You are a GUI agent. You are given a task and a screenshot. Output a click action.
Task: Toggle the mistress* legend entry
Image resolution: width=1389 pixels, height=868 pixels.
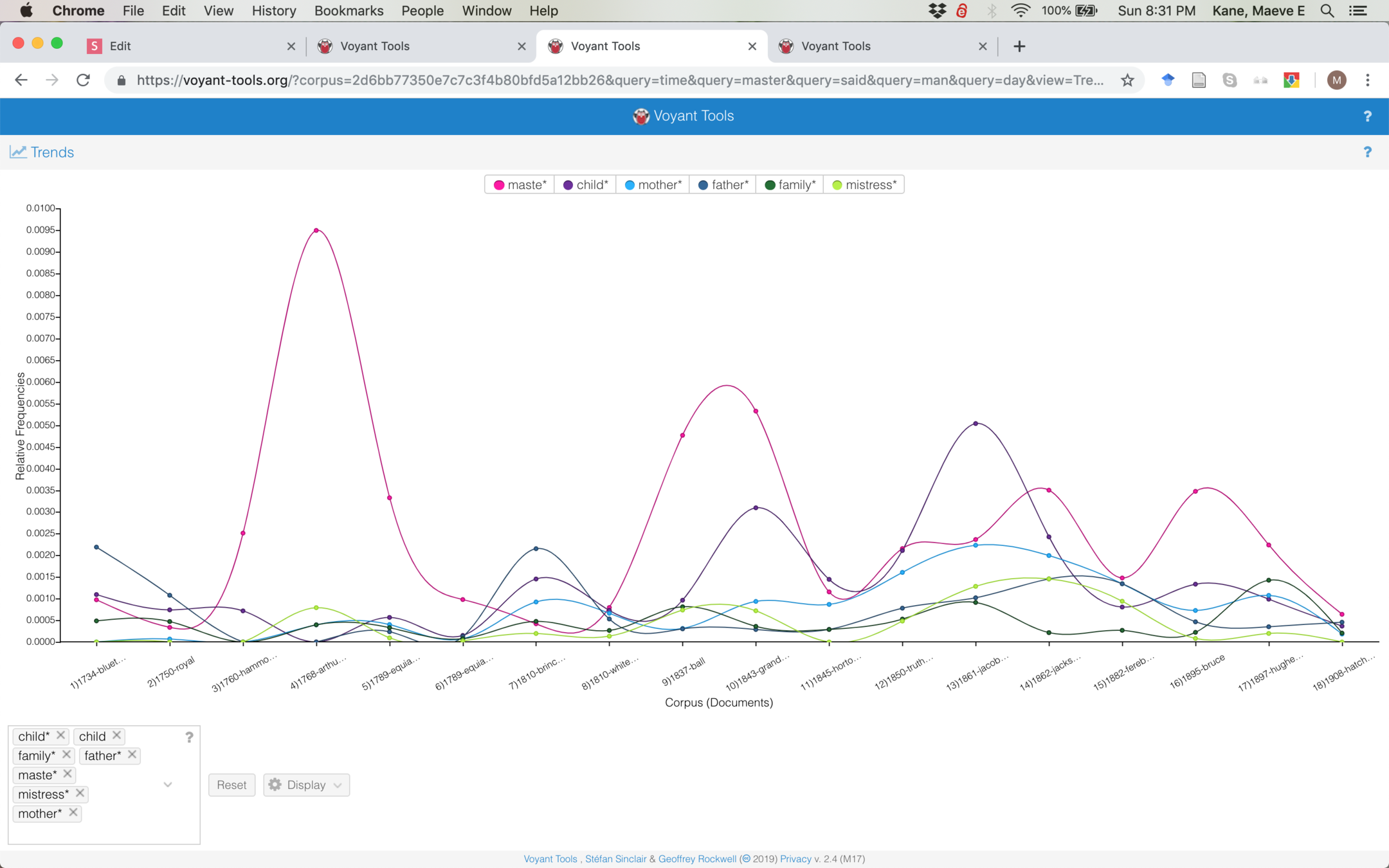(864, 185)
